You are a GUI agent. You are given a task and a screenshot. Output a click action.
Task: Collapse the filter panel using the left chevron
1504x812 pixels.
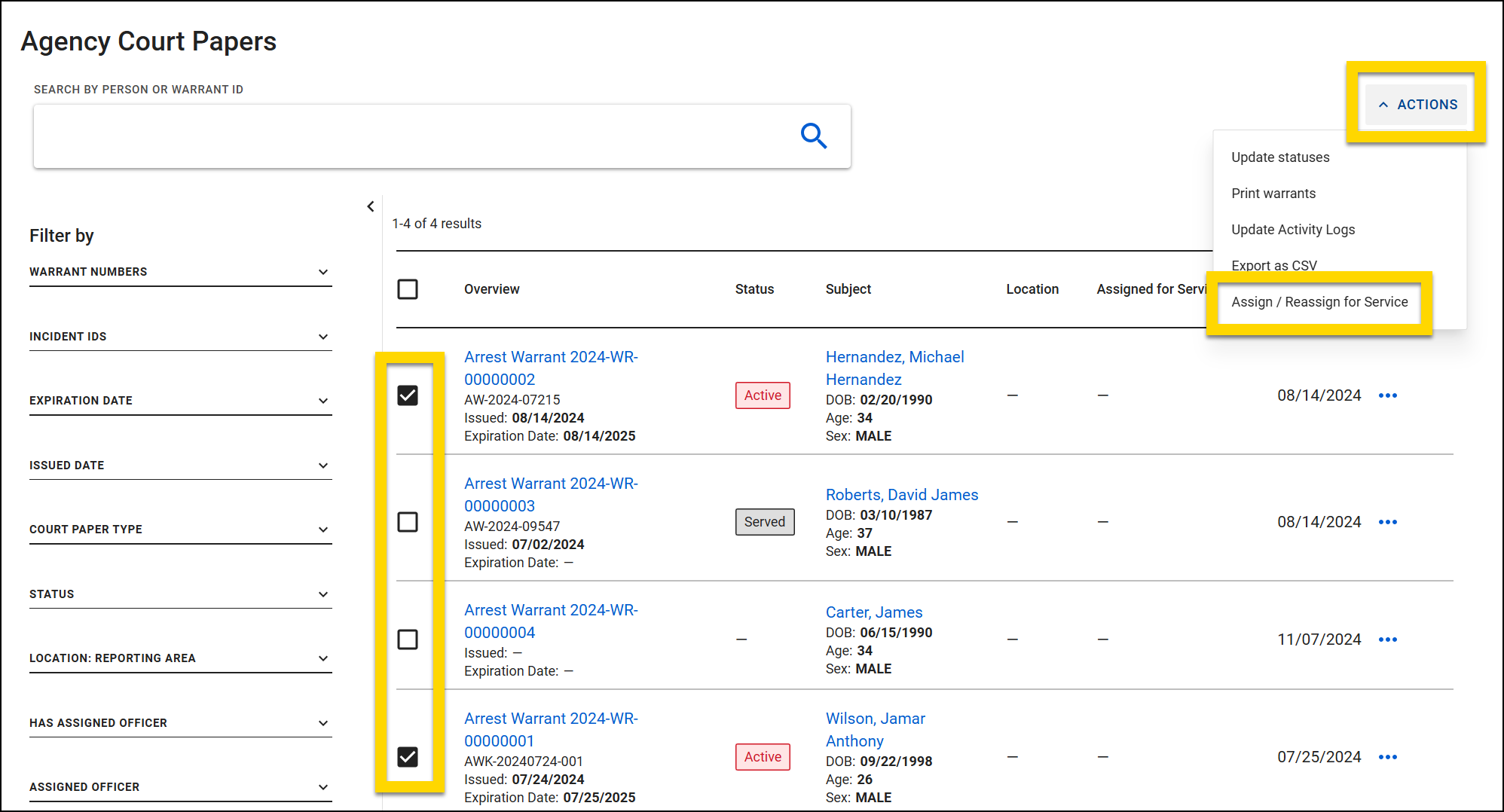[x=370, y=206]
